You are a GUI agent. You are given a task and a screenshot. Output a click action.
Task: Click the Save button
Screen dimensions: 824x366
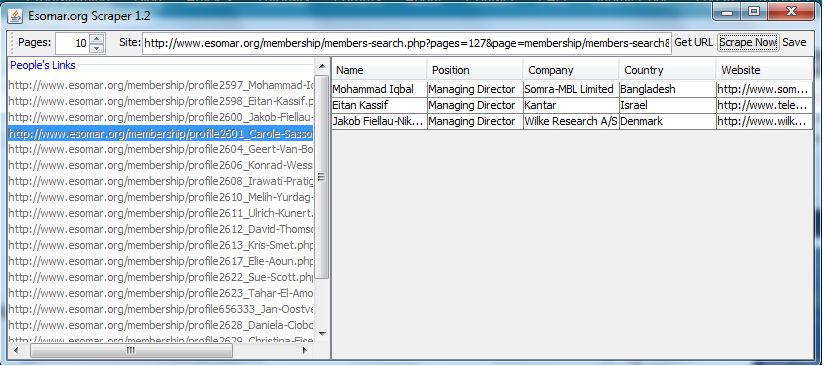coord(794,43)
